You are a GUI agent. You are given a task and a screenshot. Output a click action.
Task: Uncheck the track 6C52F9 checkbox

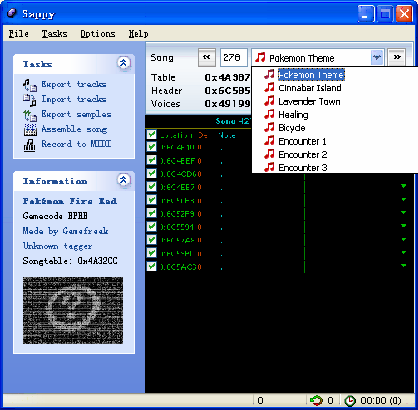click(152, 213)
